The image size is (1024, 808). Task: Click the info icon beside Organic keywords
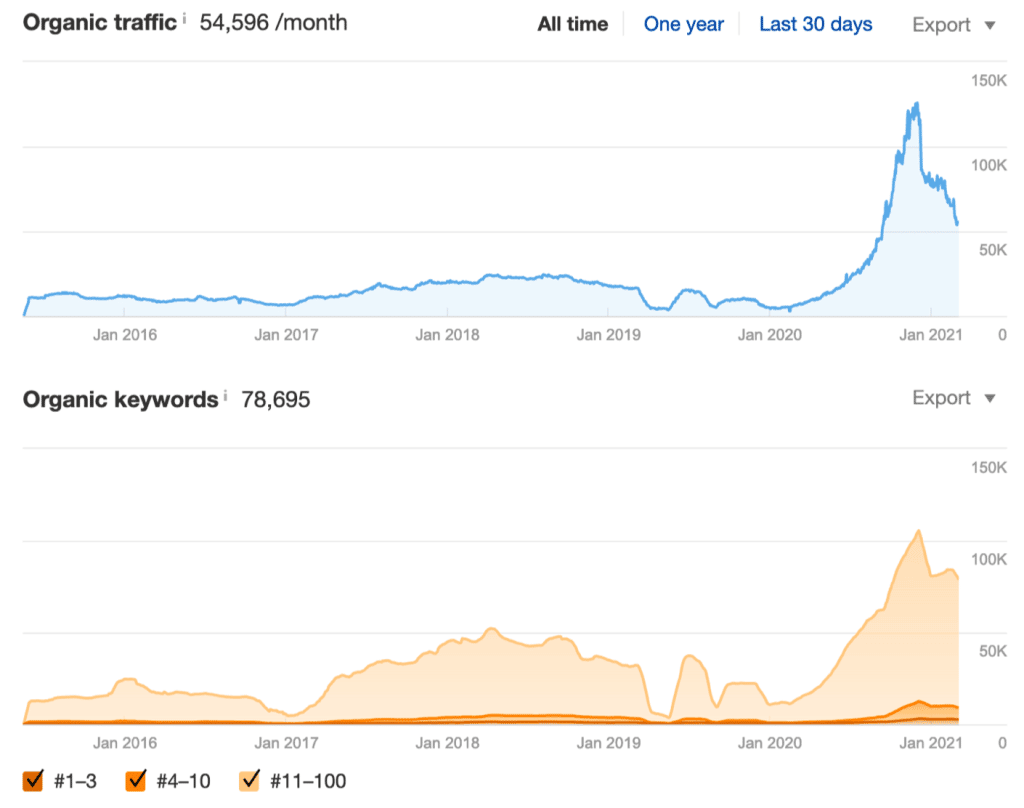226,396
